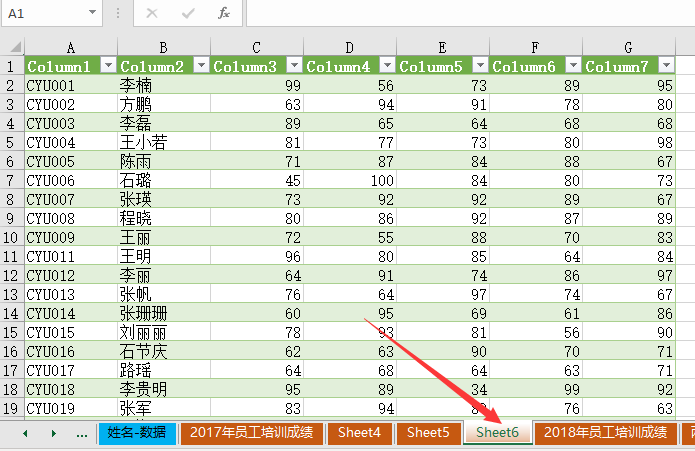This screenshot has width=695, height=451.
Task: Open the Column6 filter dropdown
Action: click(574, 66)
